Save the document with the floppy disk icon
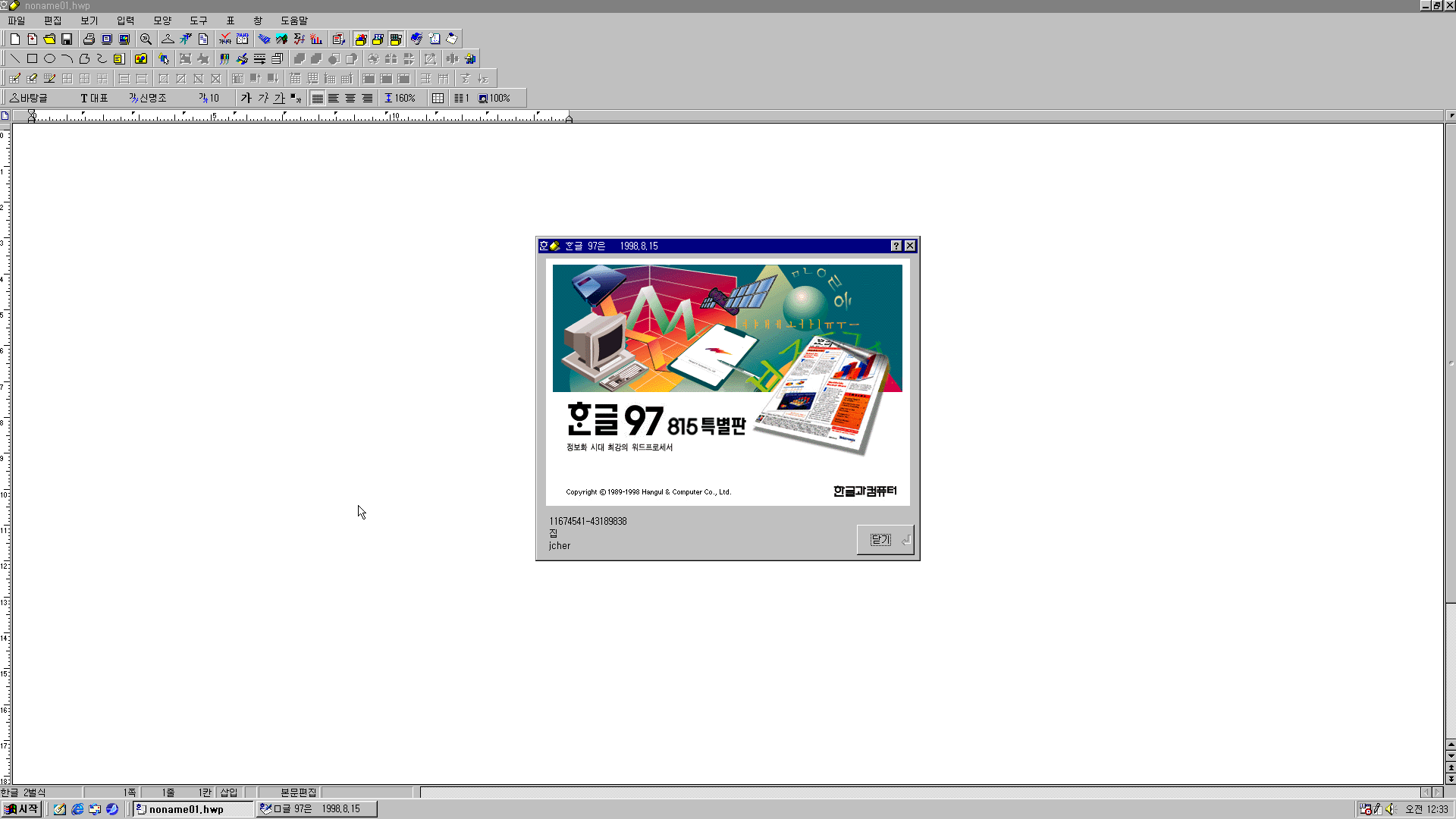Image resolution: width=1456 pixels, height=819 pixels. (67, 39)
